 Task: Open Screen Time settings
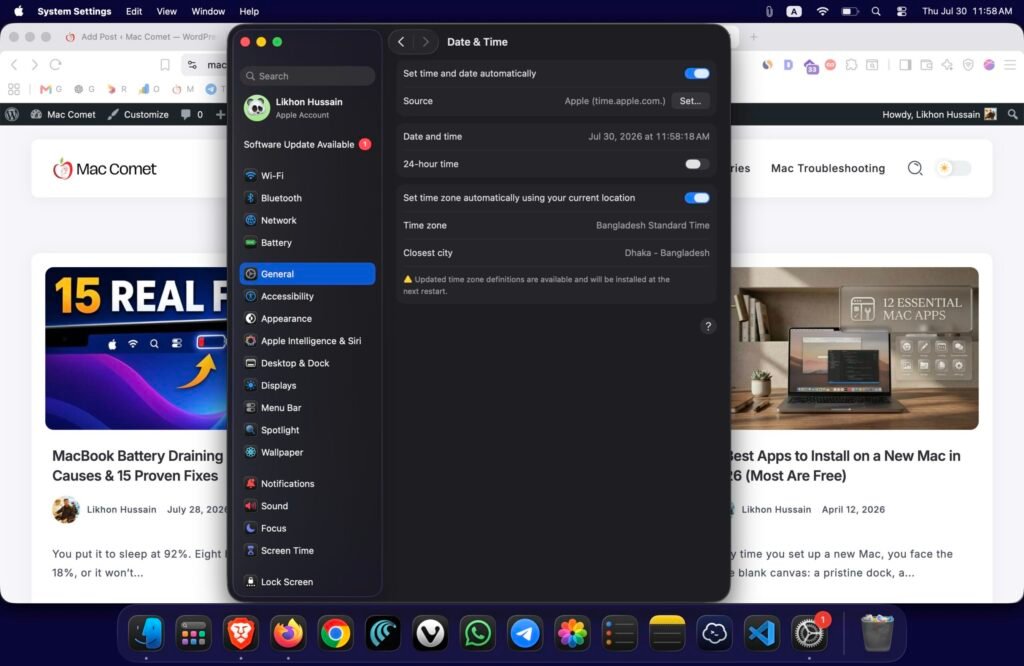(x=307, y=550)
